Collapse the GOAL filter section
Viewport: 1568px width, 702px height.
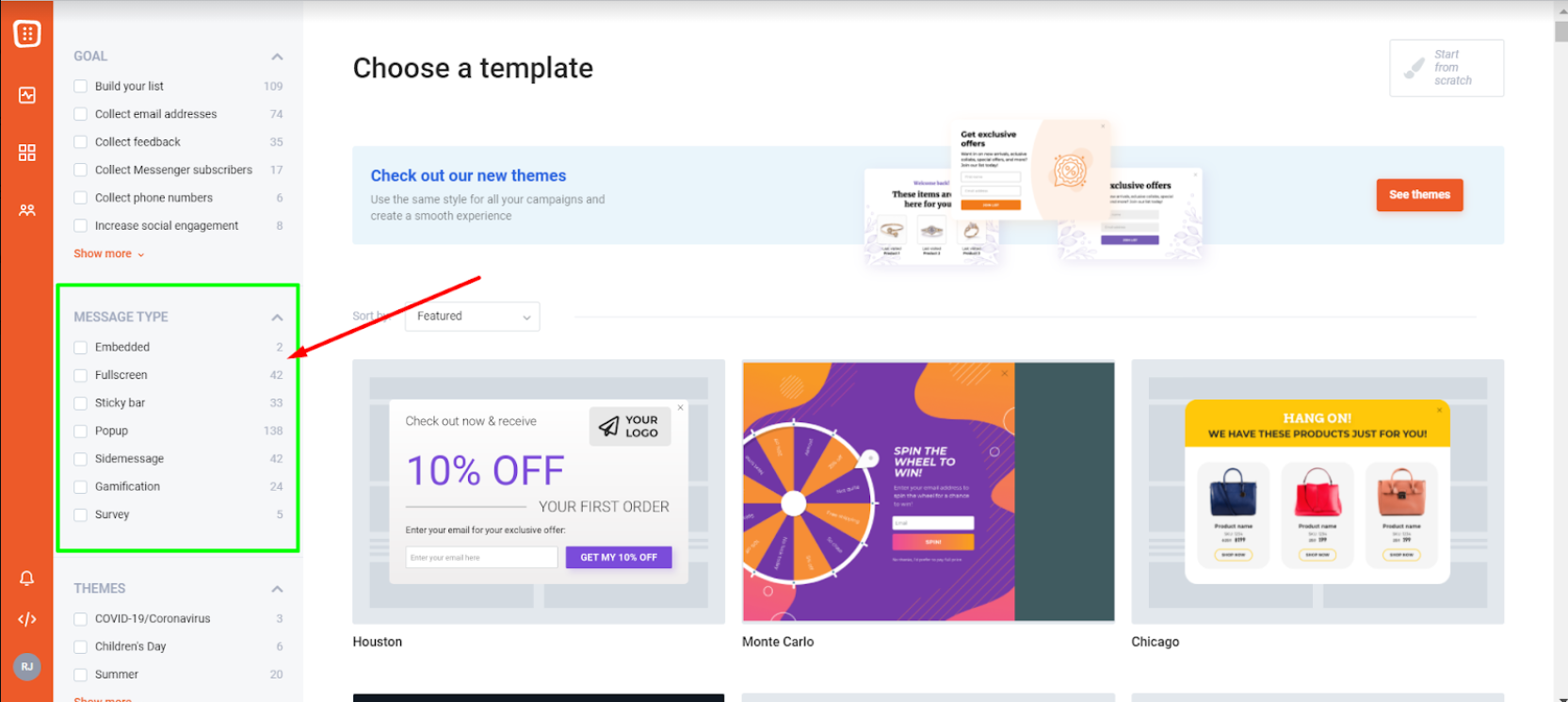[x=277, y=57]
